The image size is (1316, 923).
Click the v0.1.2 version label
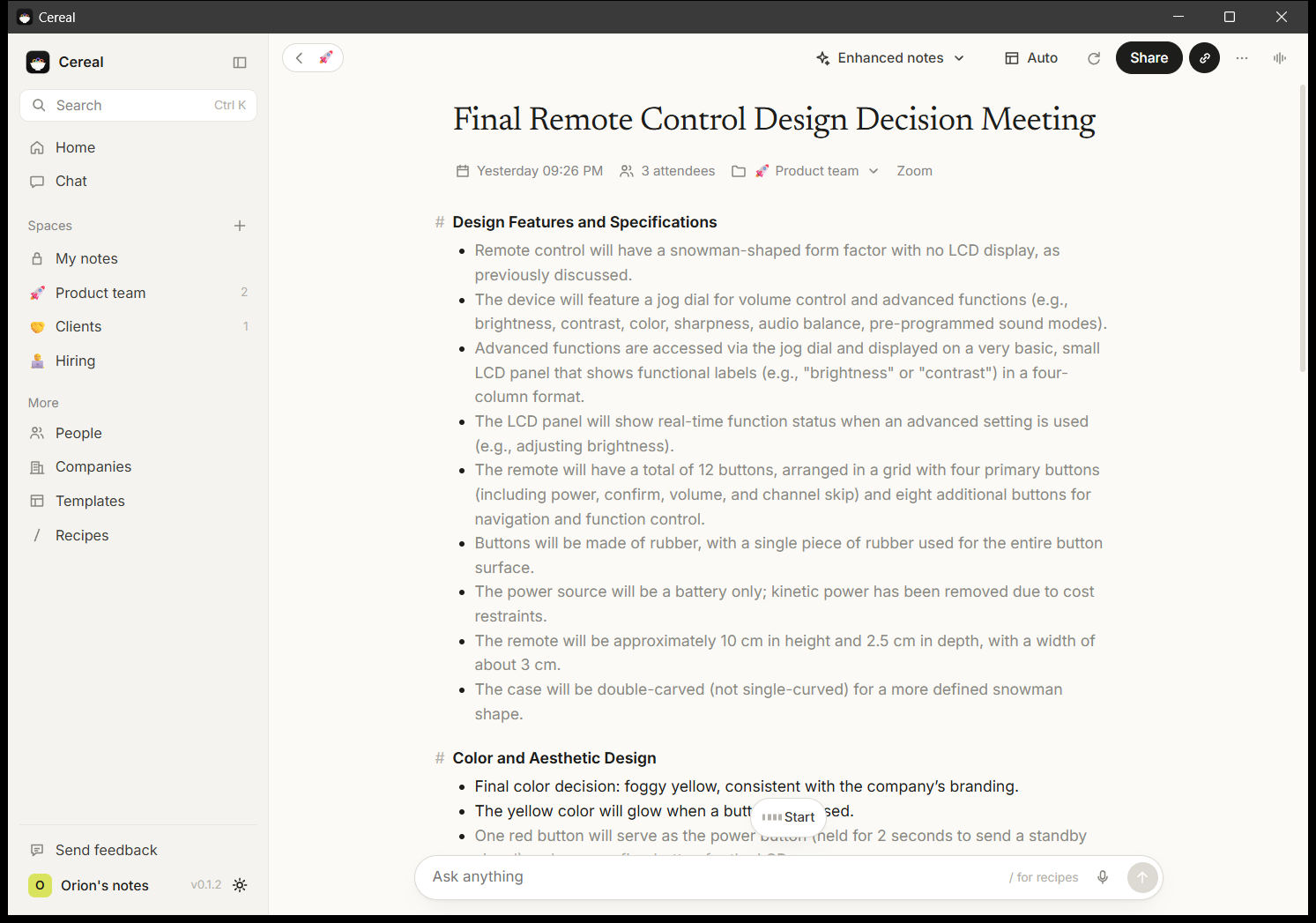coord(206,885)
